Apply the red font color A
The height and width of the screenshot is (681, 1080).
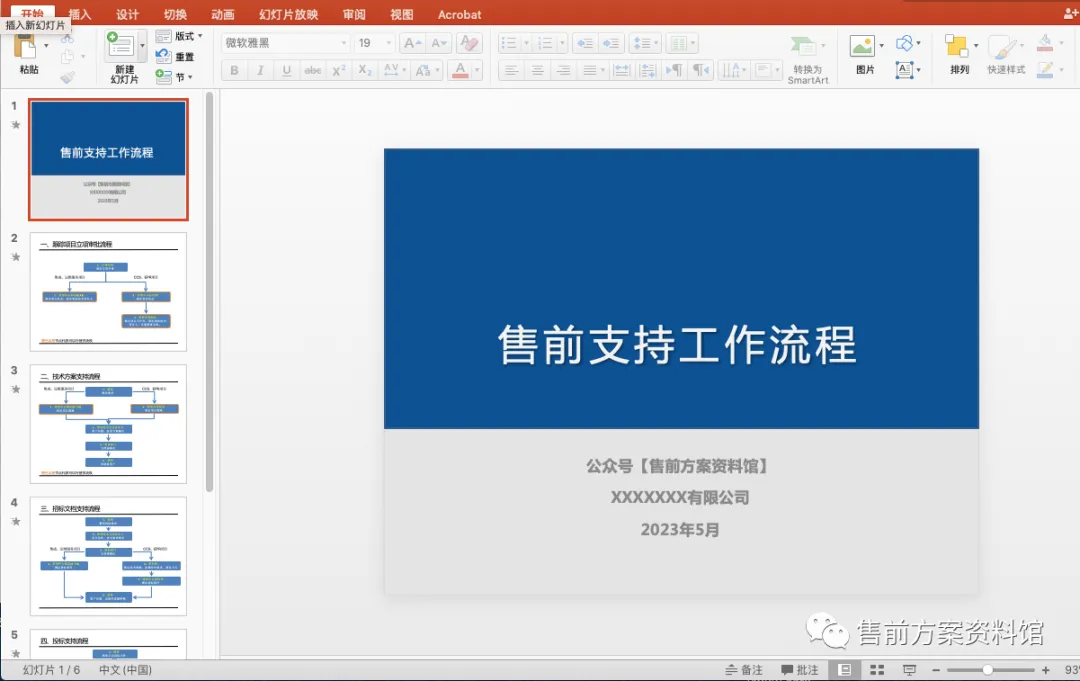461,70
